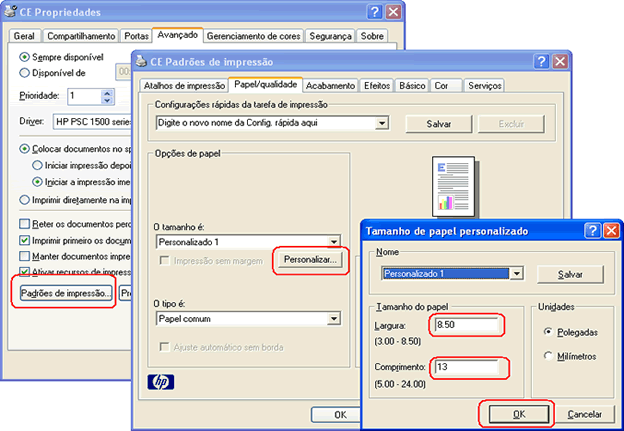Select Milímetros units radio button
This screenshot has height=431, width=624.
click(548, 356)
